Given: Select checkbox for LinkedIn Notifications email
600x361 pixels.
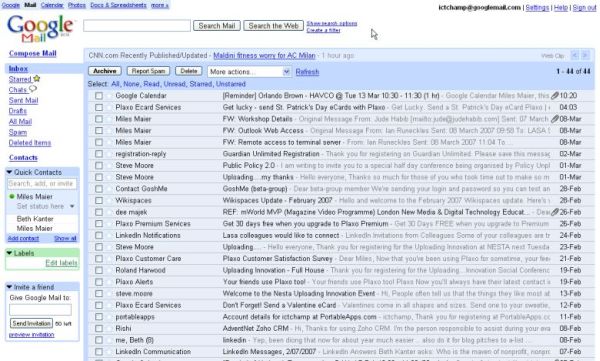Looking at the screenshot, I should (99, 235).
